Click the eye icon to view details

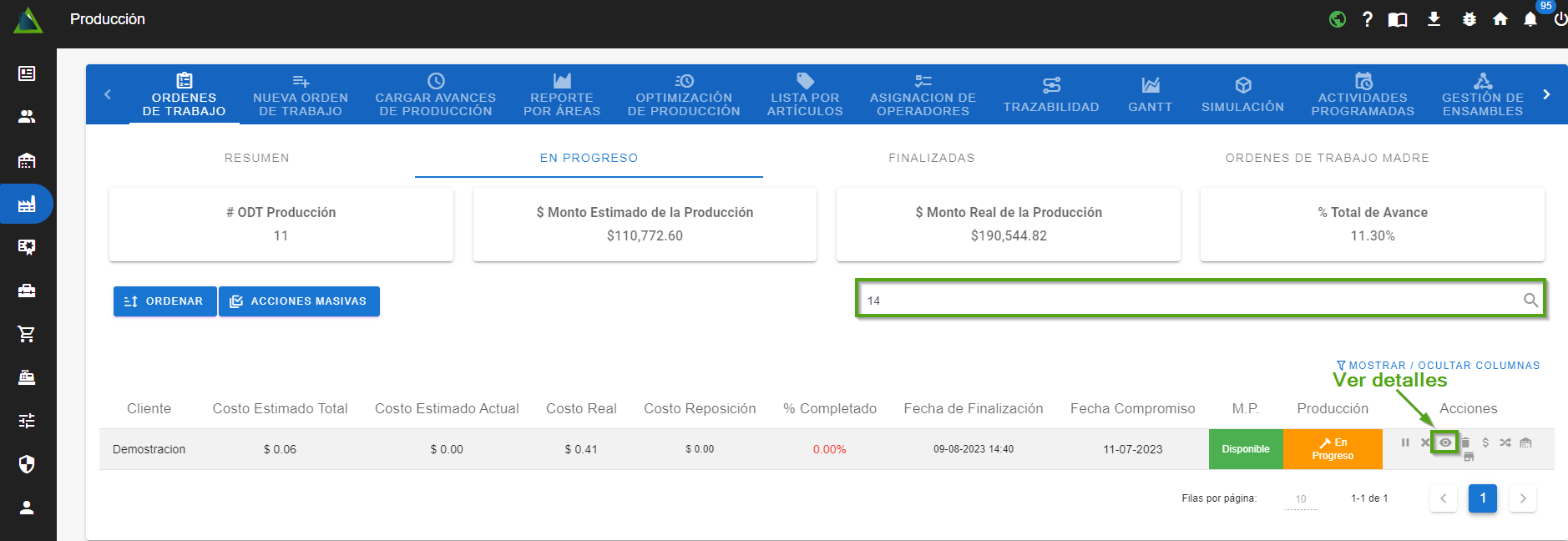coord(1445,442)
